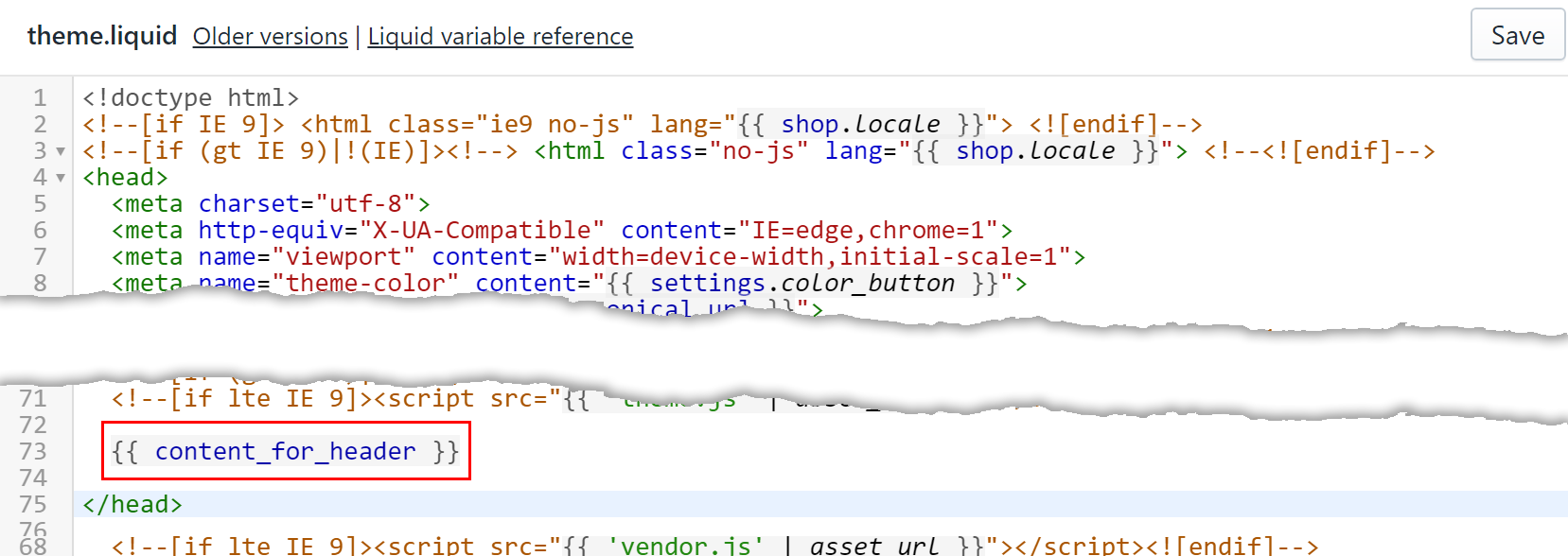Click line number 73 in the gutter

click(33, 452)
